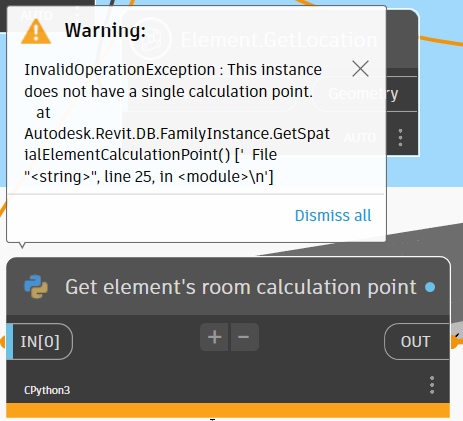The height and width of the screenshot is (421, 463).
Task: Click the Element.GetLocation node title
Action: (279, 40)
